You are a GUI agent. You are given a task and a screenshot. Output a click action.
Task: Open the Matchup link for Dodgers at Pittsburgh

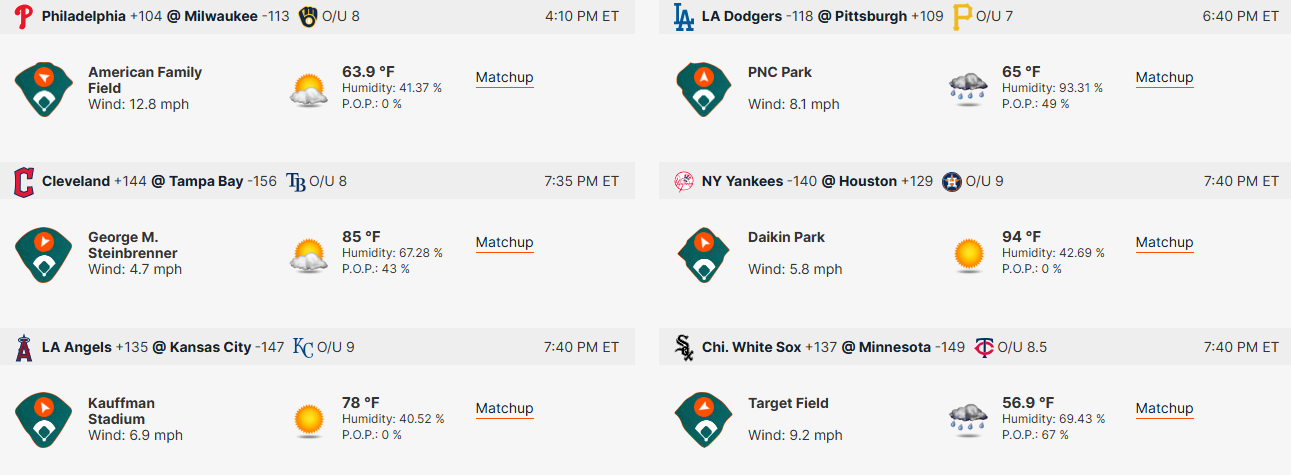tap(1164, 78)
